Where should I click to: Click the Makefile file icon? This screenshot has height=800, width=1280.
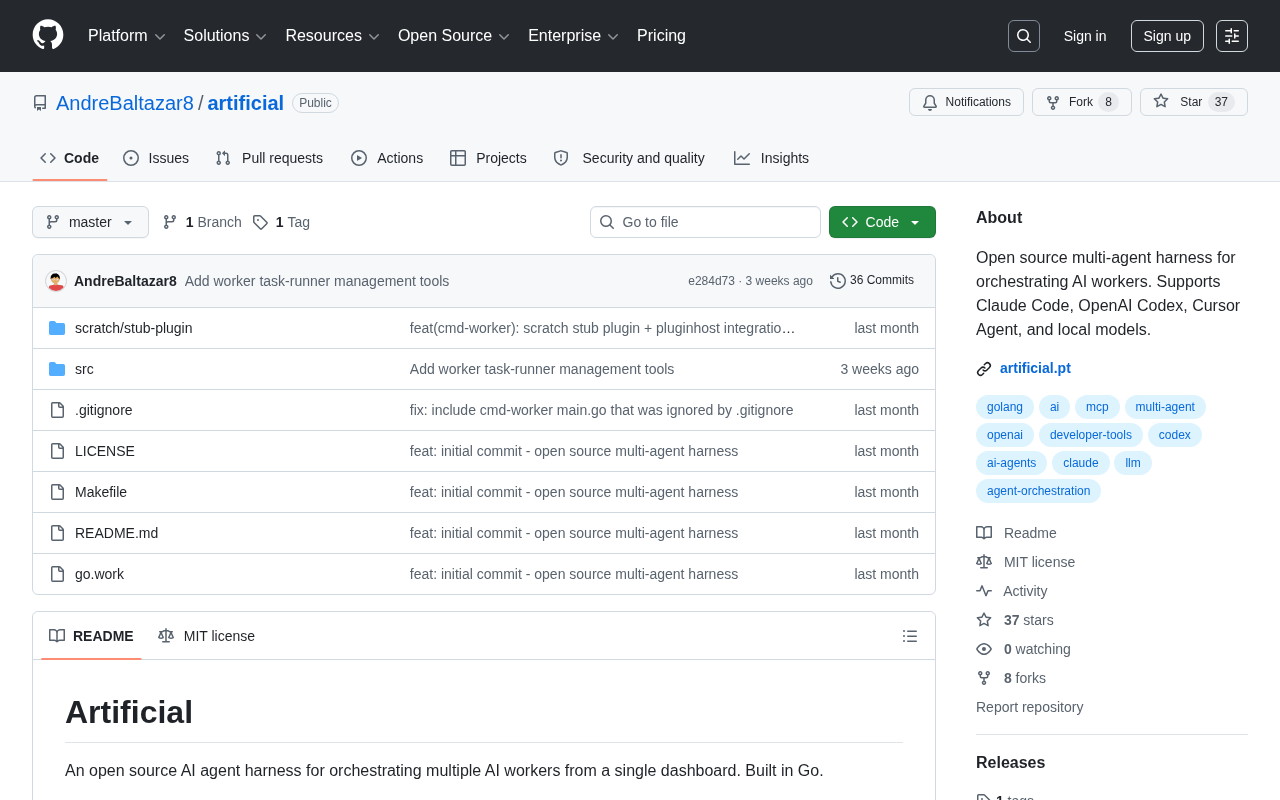click(57, 492)
